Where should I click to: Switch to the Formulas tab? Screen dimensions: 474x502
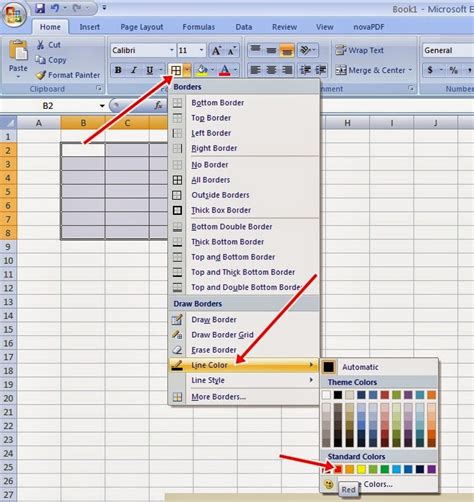[x=199, y=27]
